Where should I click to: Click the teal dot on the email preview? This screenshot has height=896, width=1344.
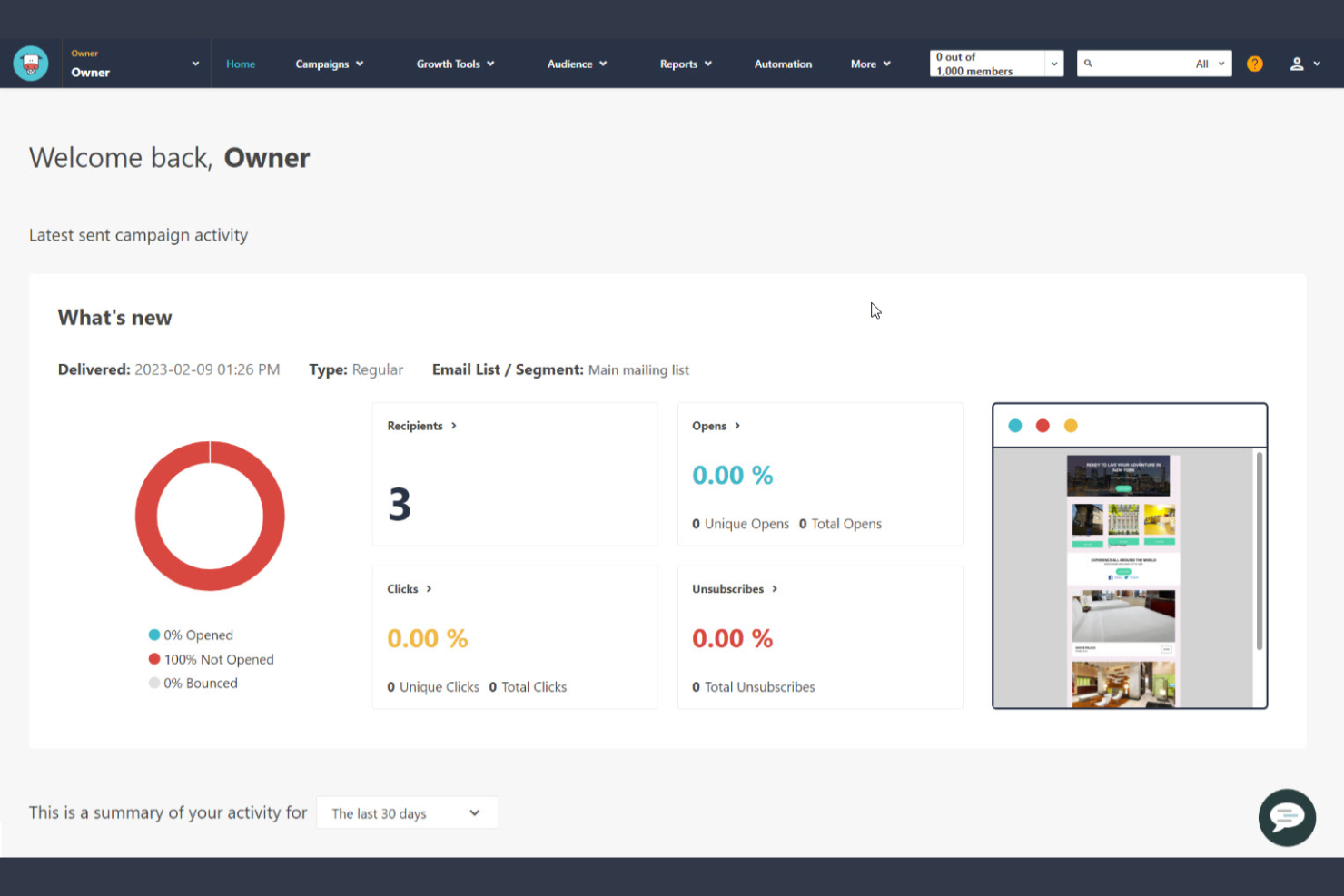1013,425
